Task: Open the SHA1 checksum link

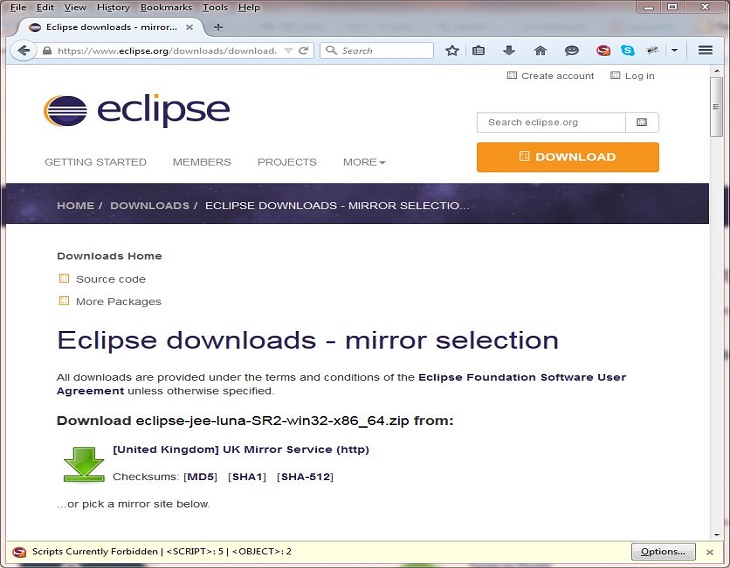Action: [247, 477]
